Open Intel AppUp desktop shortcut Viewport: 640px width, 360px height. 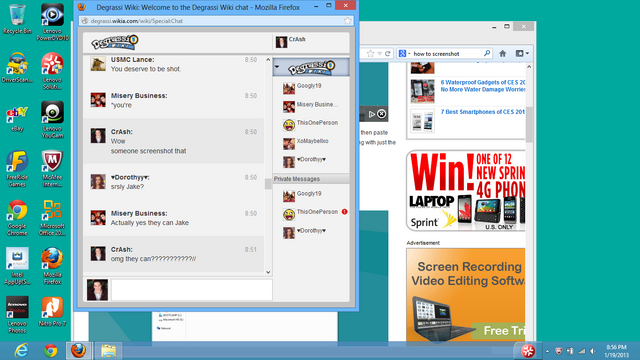tap(17, 266)
